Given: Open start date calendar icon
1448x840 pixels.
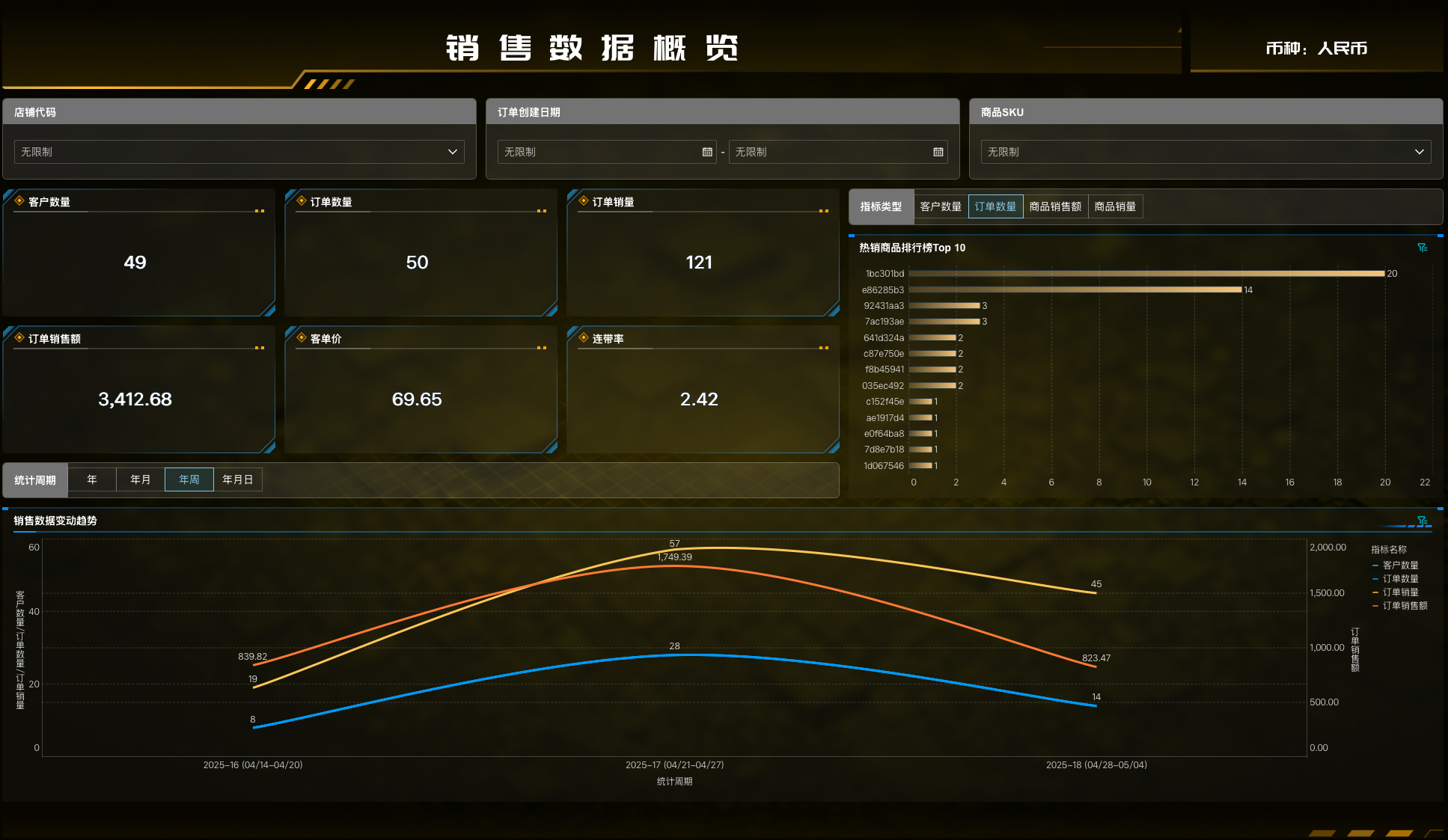Looking at the screenshot, I should pyautogui.click(x=706, y=152).
